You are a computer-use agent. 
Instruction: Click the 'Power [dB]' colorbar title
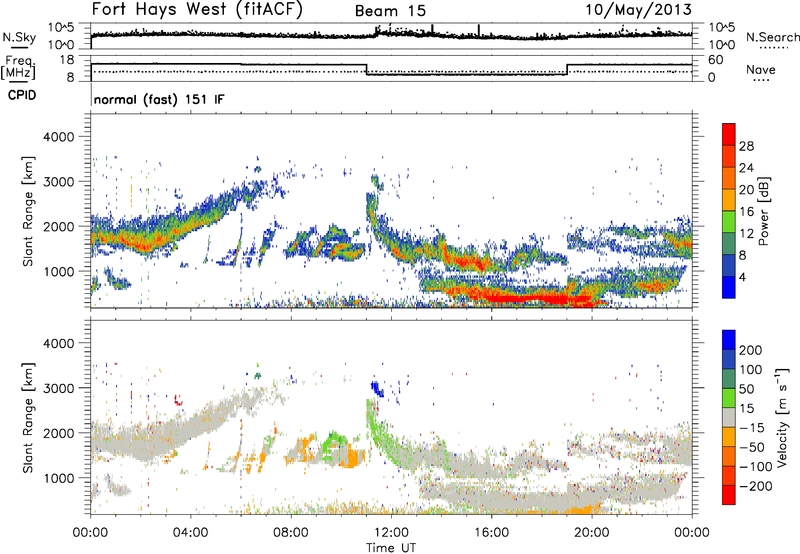[x=764, y=211]
